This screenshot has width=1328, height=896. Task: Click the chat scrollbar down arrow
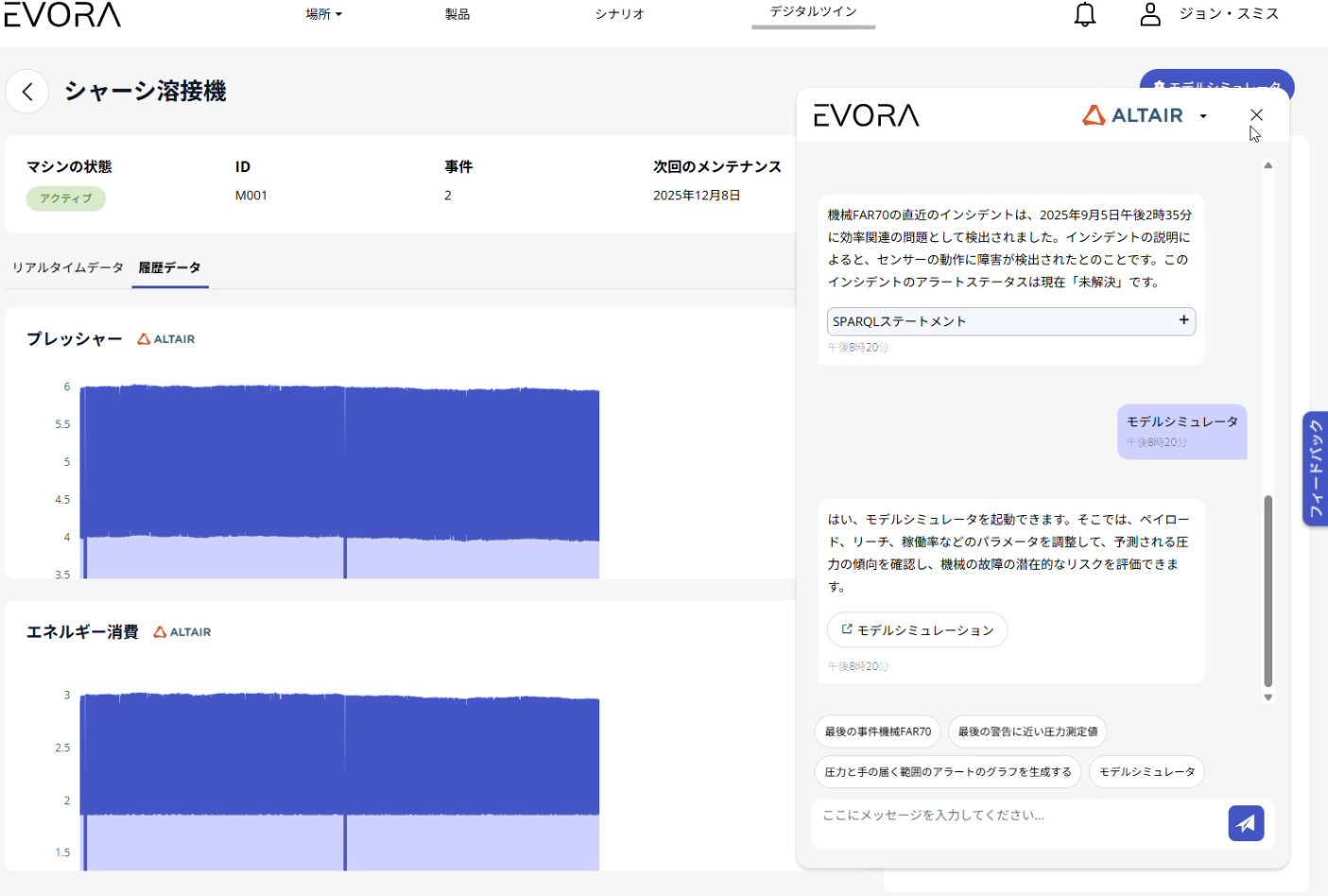click(x=1268, y=698)
